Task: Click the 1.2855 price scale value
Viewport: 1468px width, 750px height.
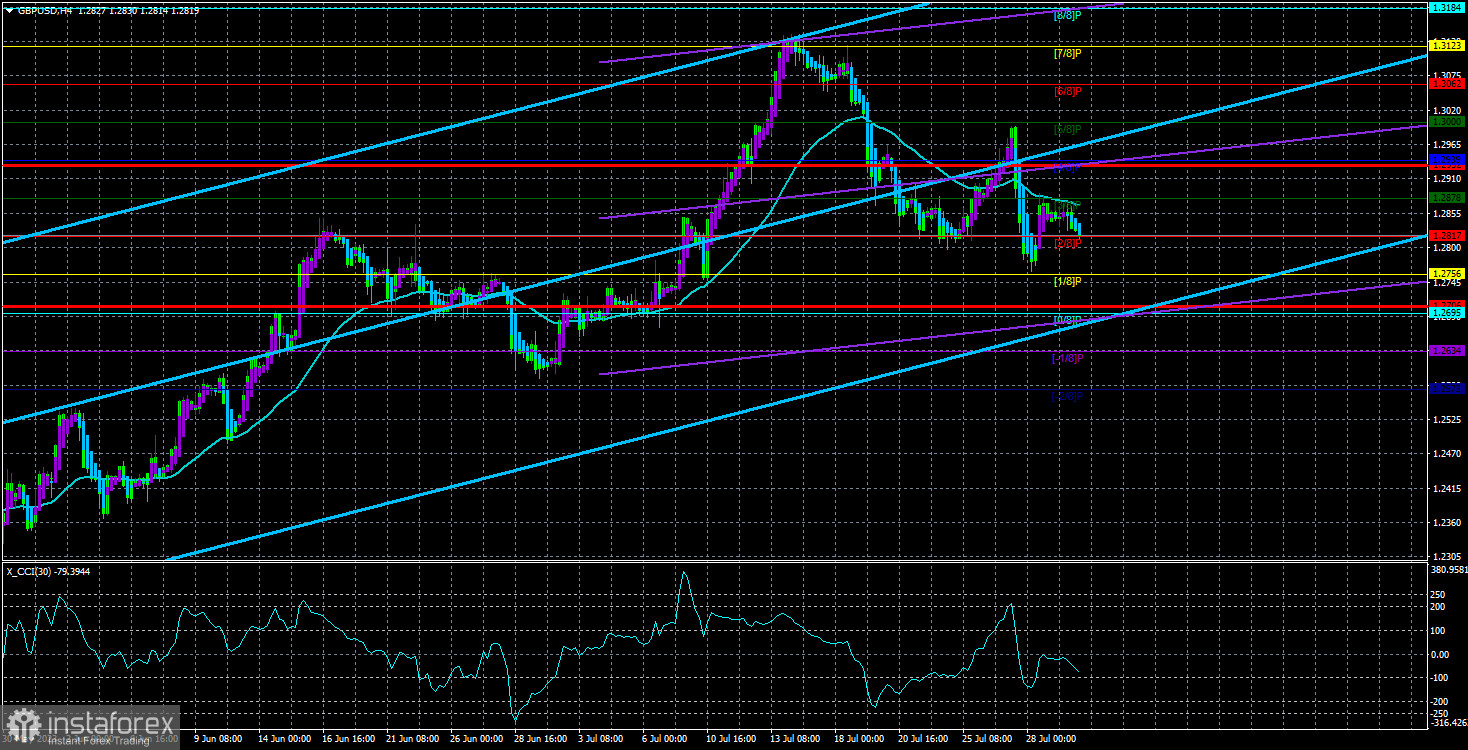Action: (1448, 213)
